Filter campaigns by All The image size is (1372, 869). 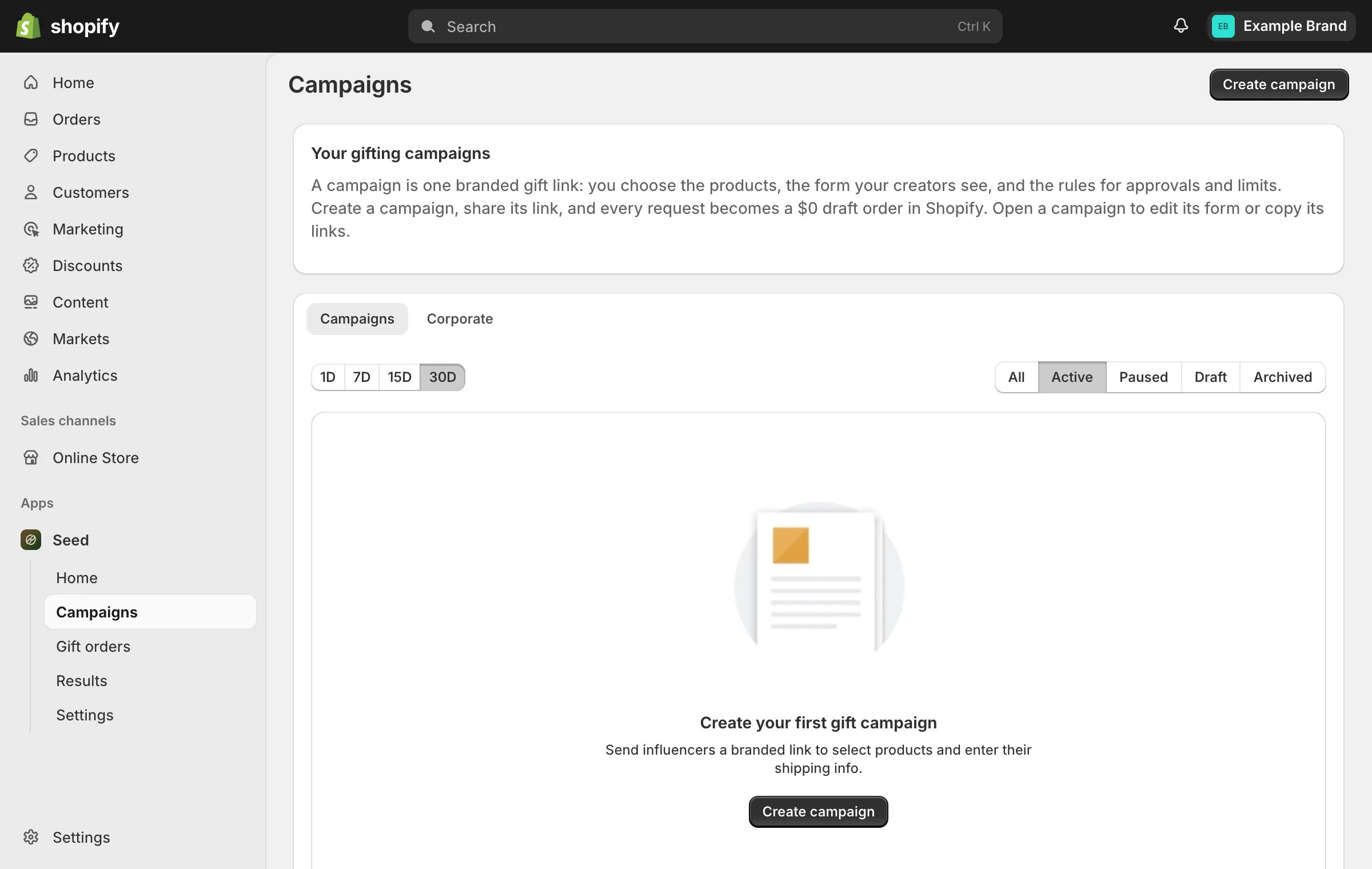(1016, 377)
